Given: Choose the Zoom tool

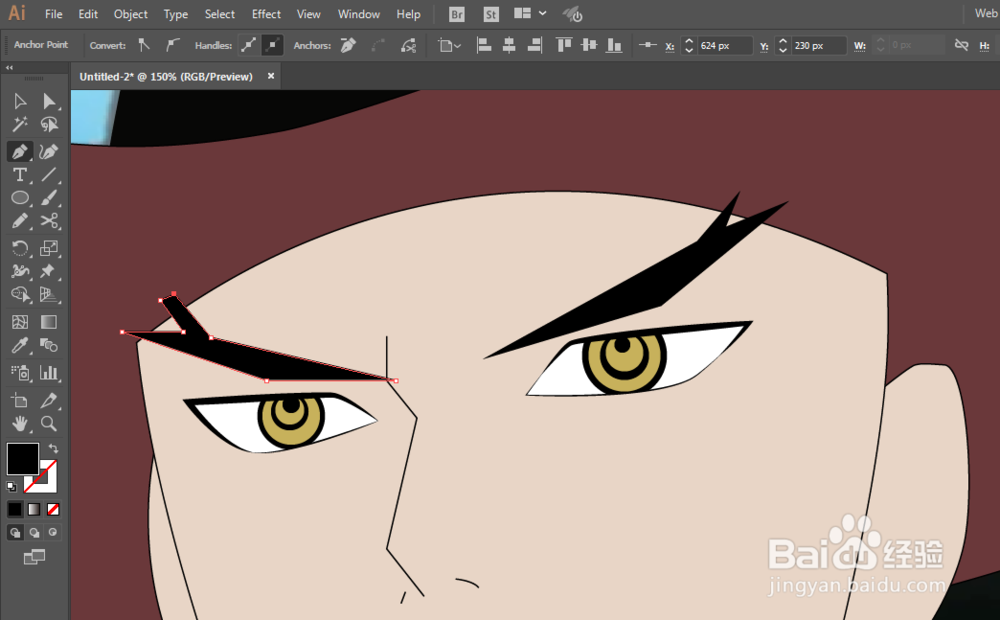Looking at the screenshot, I should [x=48, y=424].
